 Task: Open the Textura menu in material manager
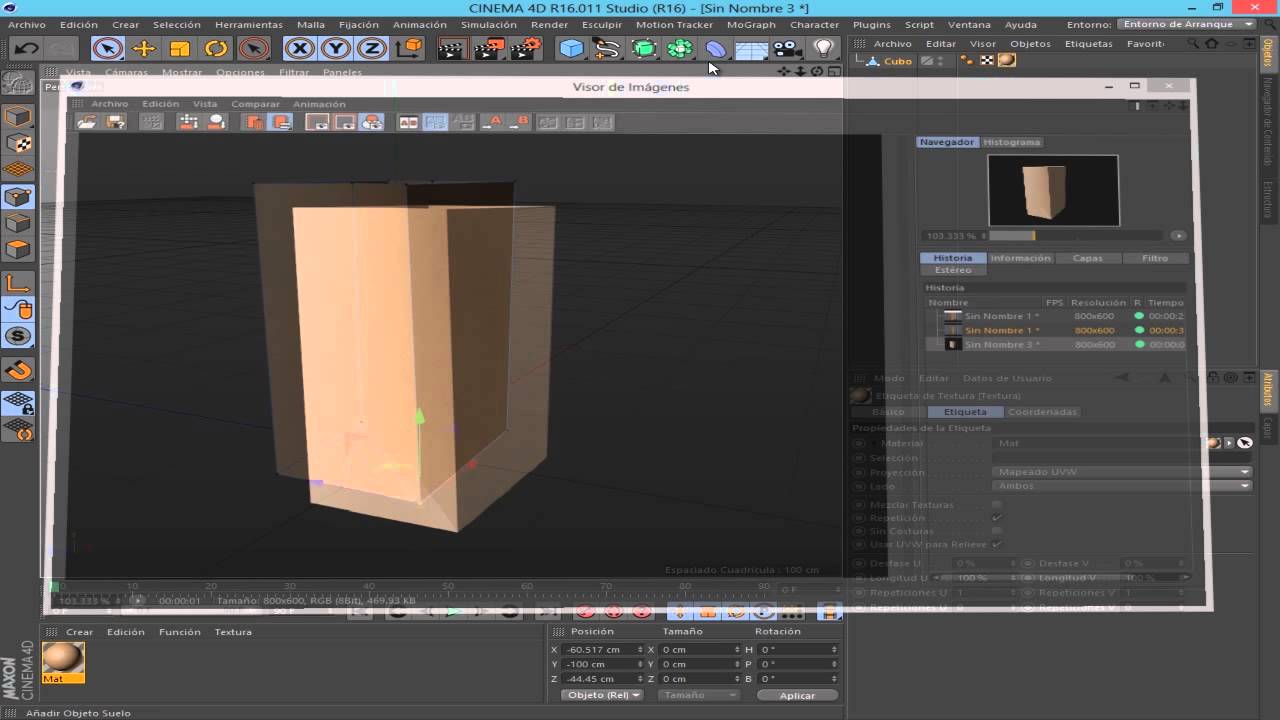[233, 632]
